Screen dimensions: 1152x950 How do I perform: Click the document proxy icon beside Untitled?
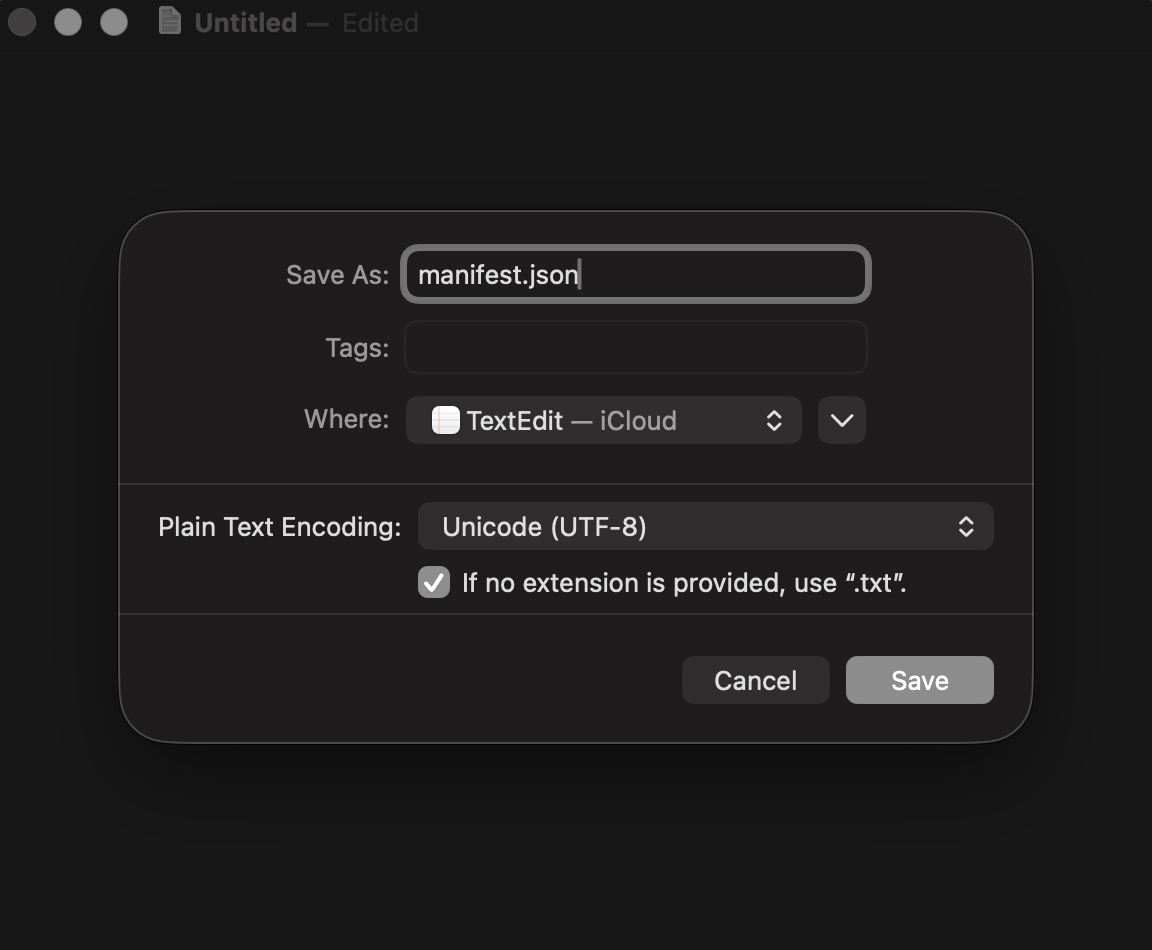(171, 21)
